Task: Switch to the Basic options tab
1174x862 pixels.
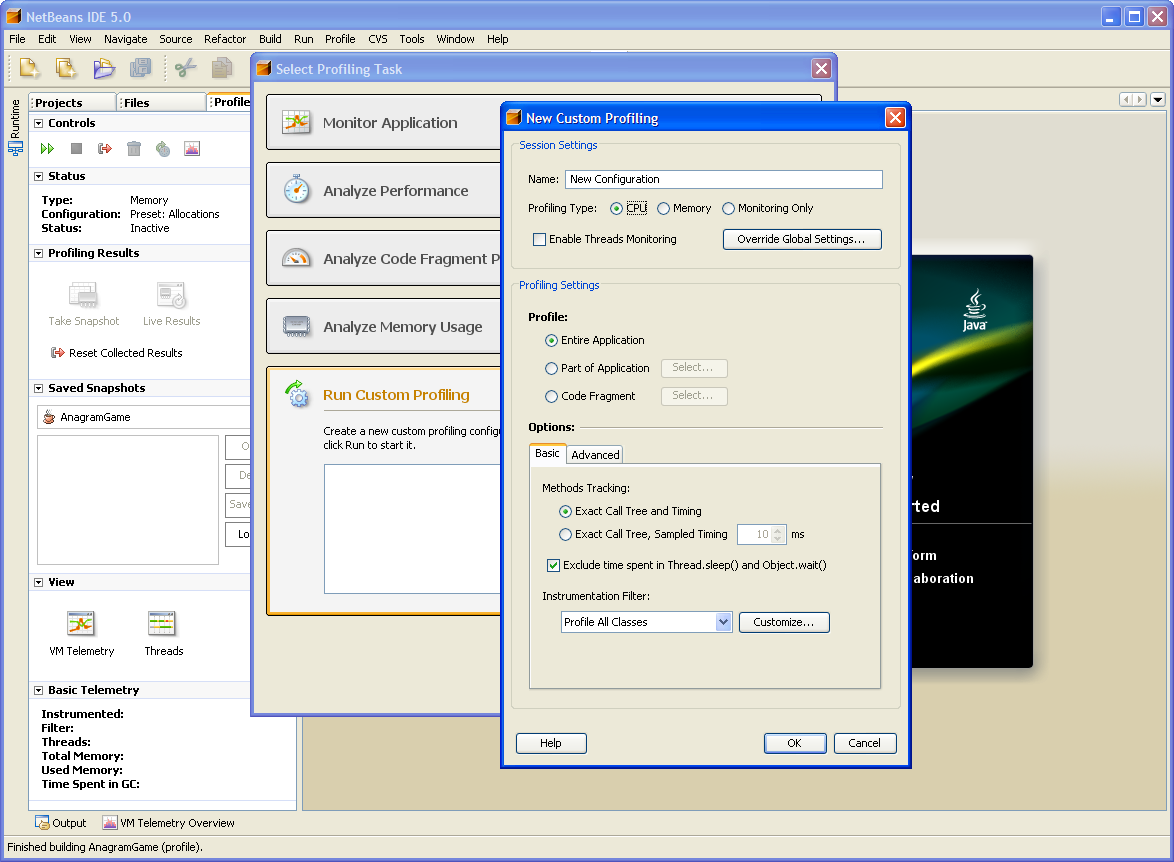Action: pos(547,453)
